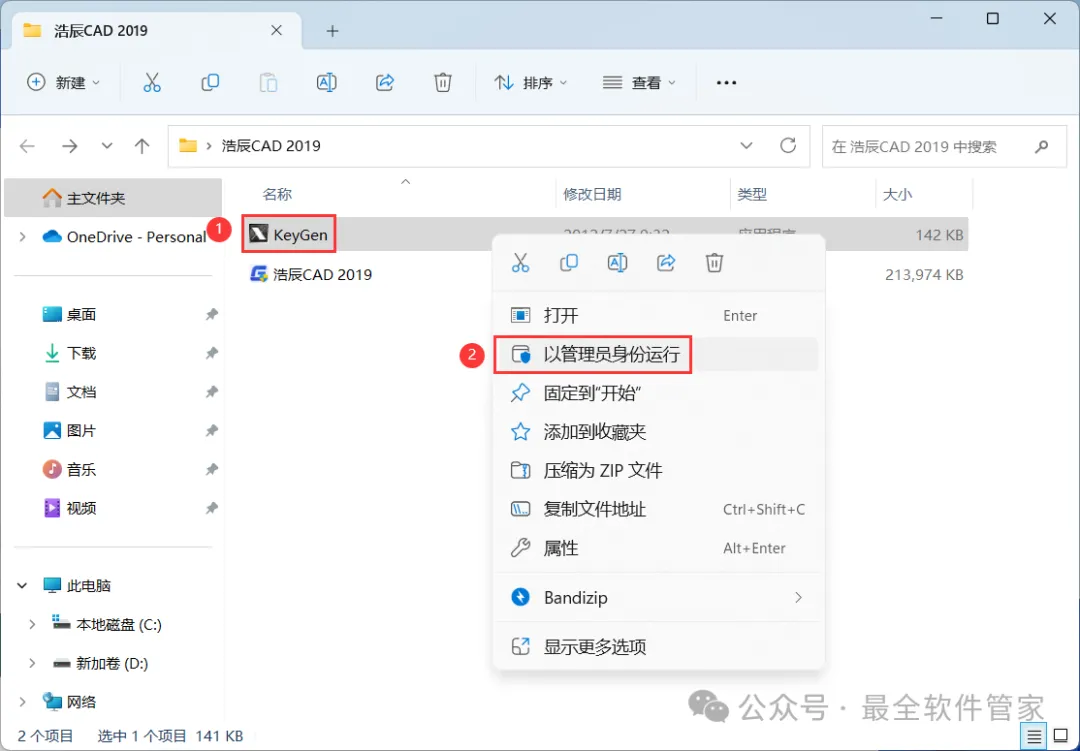Choose 压缩为 ZIP 文件
The height and width of the screenshot is (751, 1080).
pyautogui.click(x=658, y=471)
